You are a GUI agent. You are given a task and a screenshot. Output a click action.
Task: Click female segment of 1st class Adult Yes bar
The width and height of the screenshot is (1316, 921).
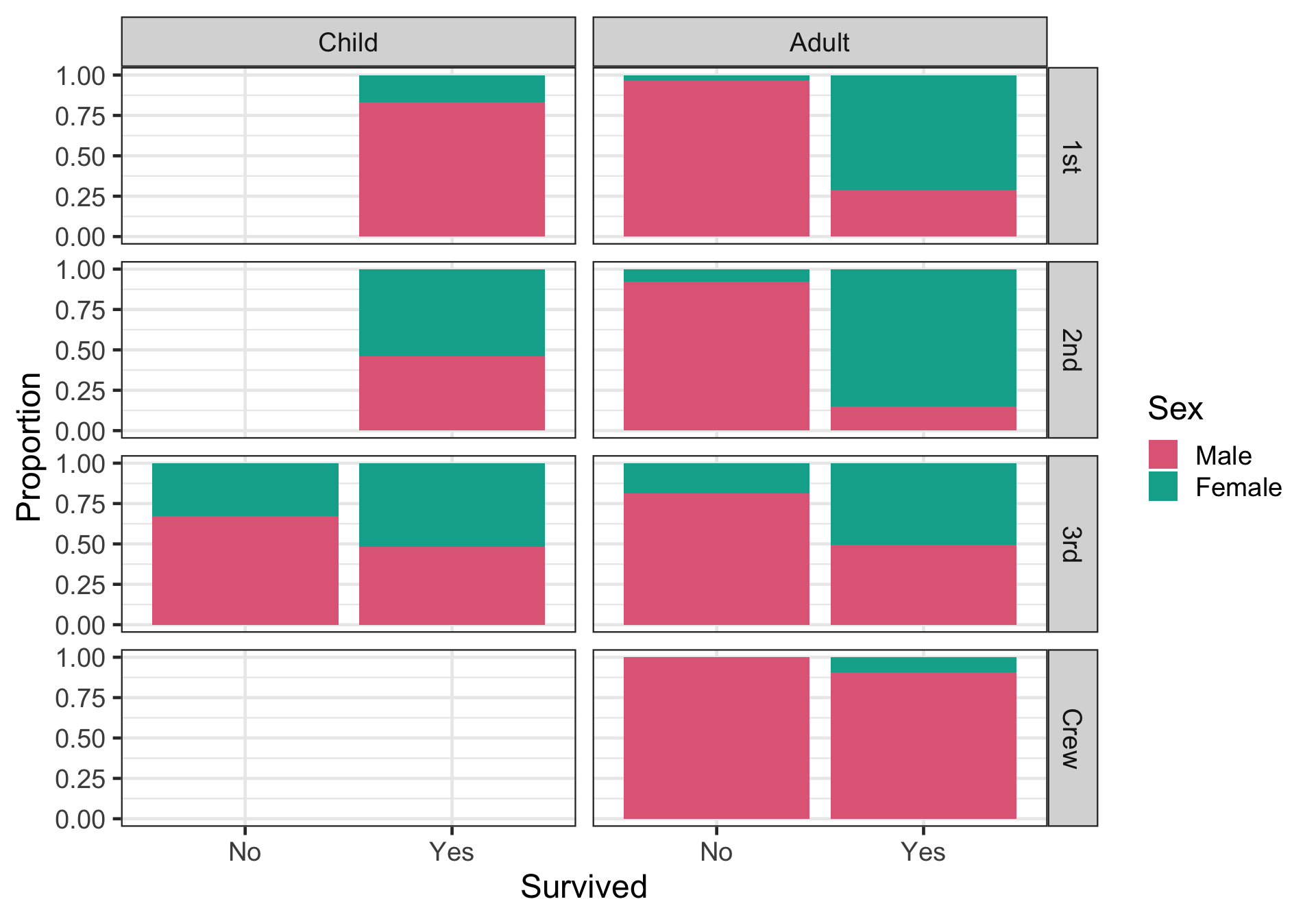pyautogui.click(x=923, y=132)
